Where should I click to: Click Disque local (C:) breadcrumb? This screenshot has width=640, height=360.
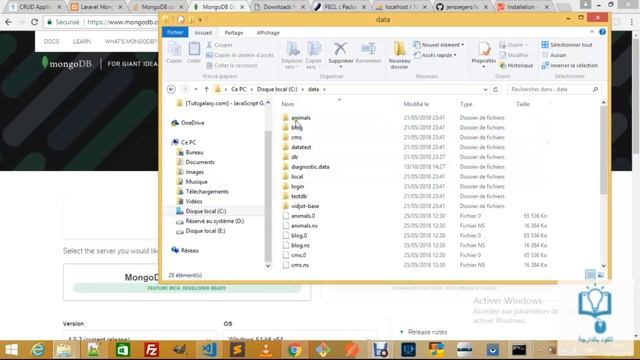277,89
